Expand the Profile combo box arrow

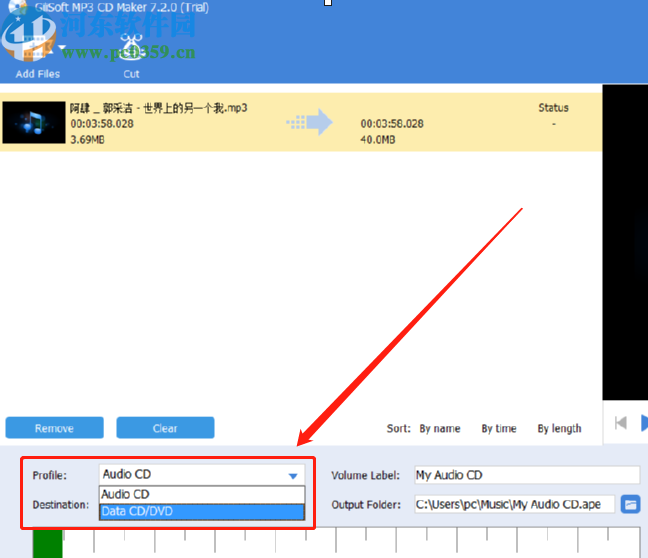pos(293,476)
